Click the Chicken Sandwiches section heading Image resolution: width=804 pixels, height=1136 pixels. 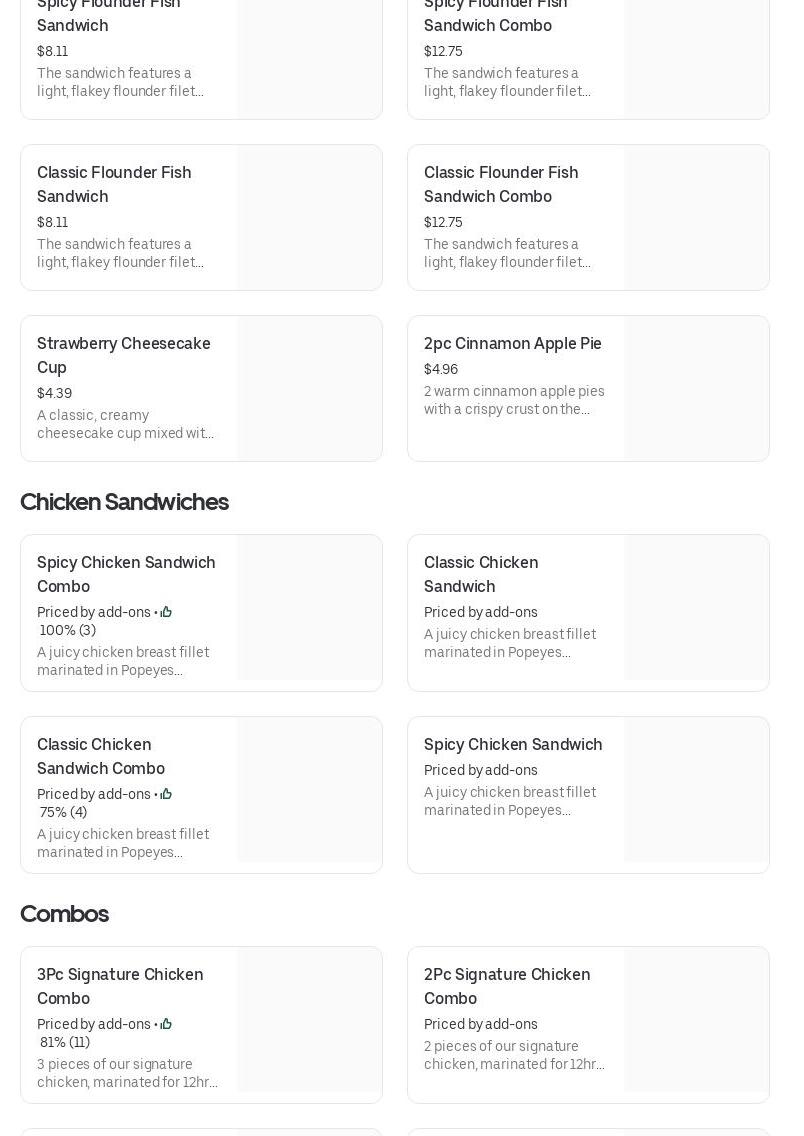pyautogui.click(x=124, y=502)
